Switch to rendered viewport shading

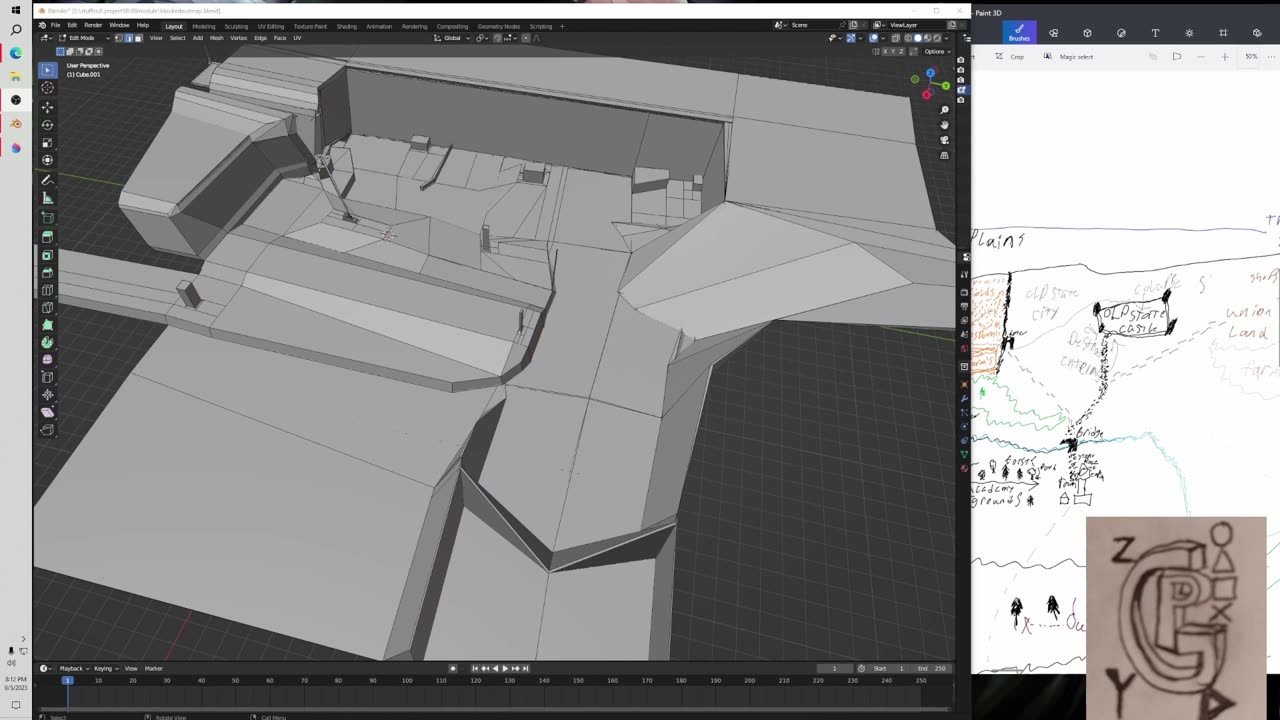936,38
